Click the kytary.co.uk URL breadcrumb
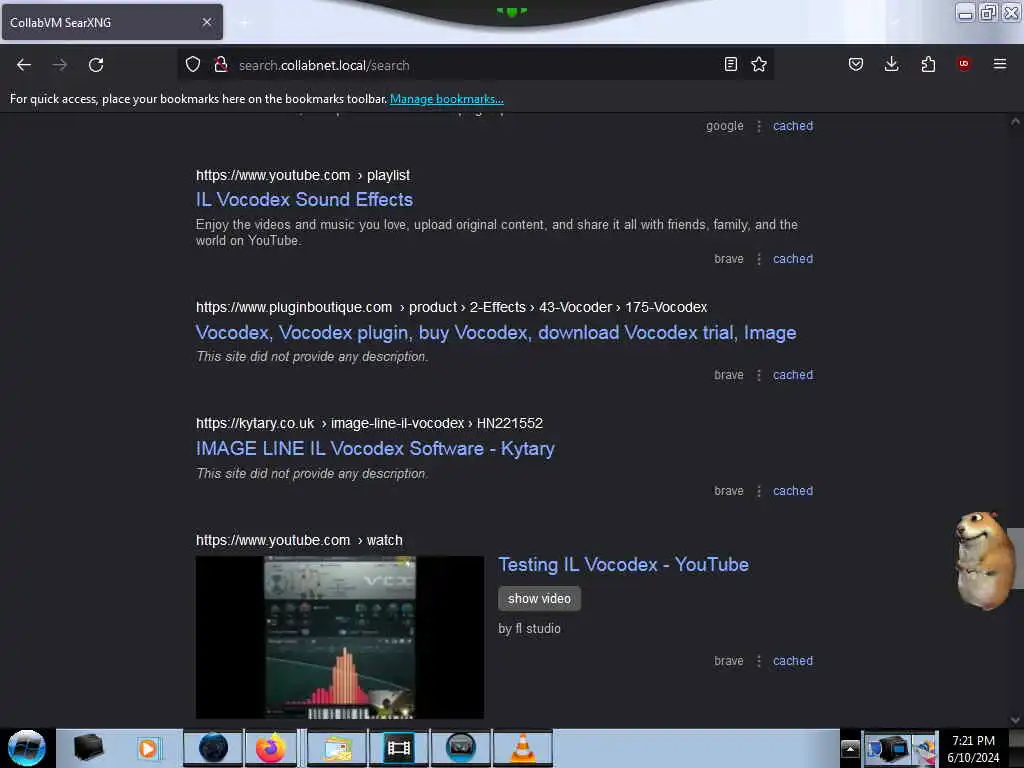 [369, 423]
